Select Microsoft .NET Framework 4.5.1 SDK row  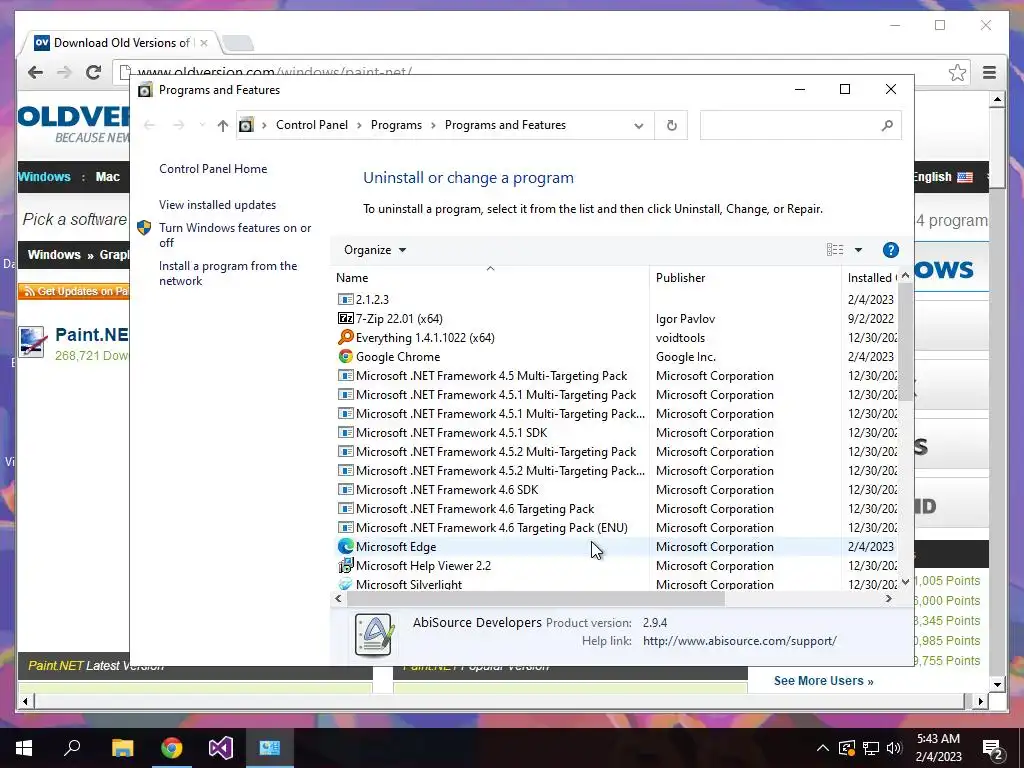pos(617,432)
